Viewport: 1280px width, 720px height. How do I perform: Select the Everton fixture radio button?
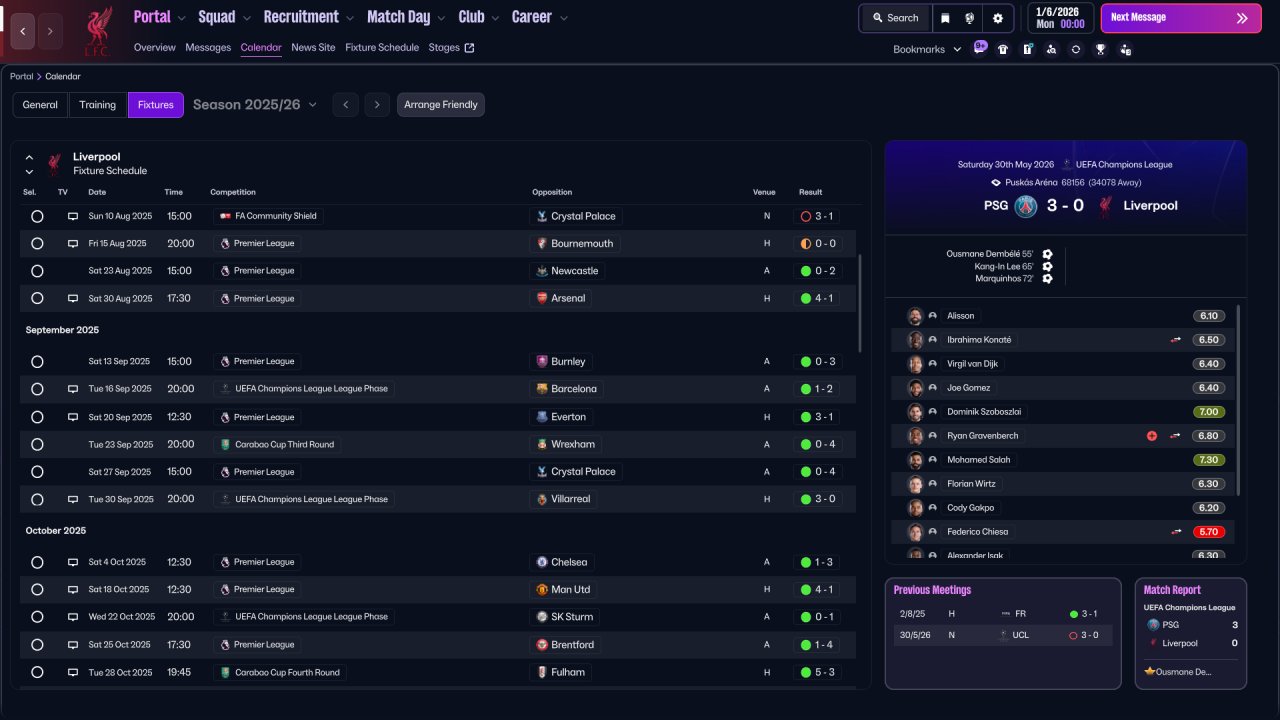click(x=37, y=417)
